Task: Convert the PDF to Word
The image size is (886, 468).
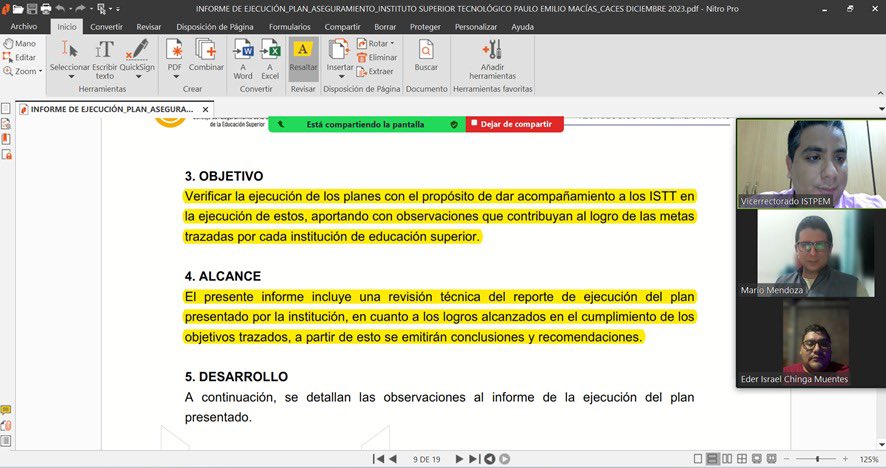Action: pyautogui.click(x=243, y=59)
